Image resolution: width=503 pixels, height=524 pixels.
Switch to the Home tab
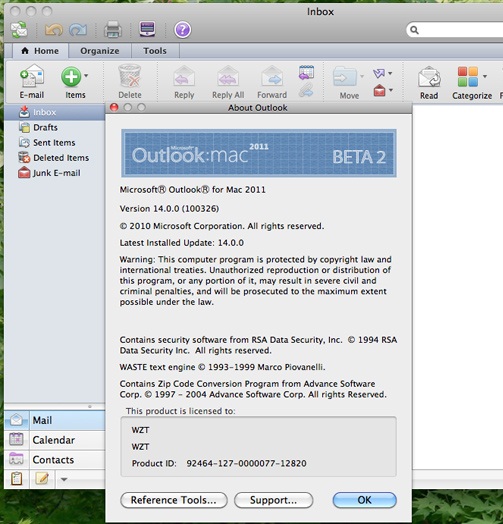tap(40, 51)
